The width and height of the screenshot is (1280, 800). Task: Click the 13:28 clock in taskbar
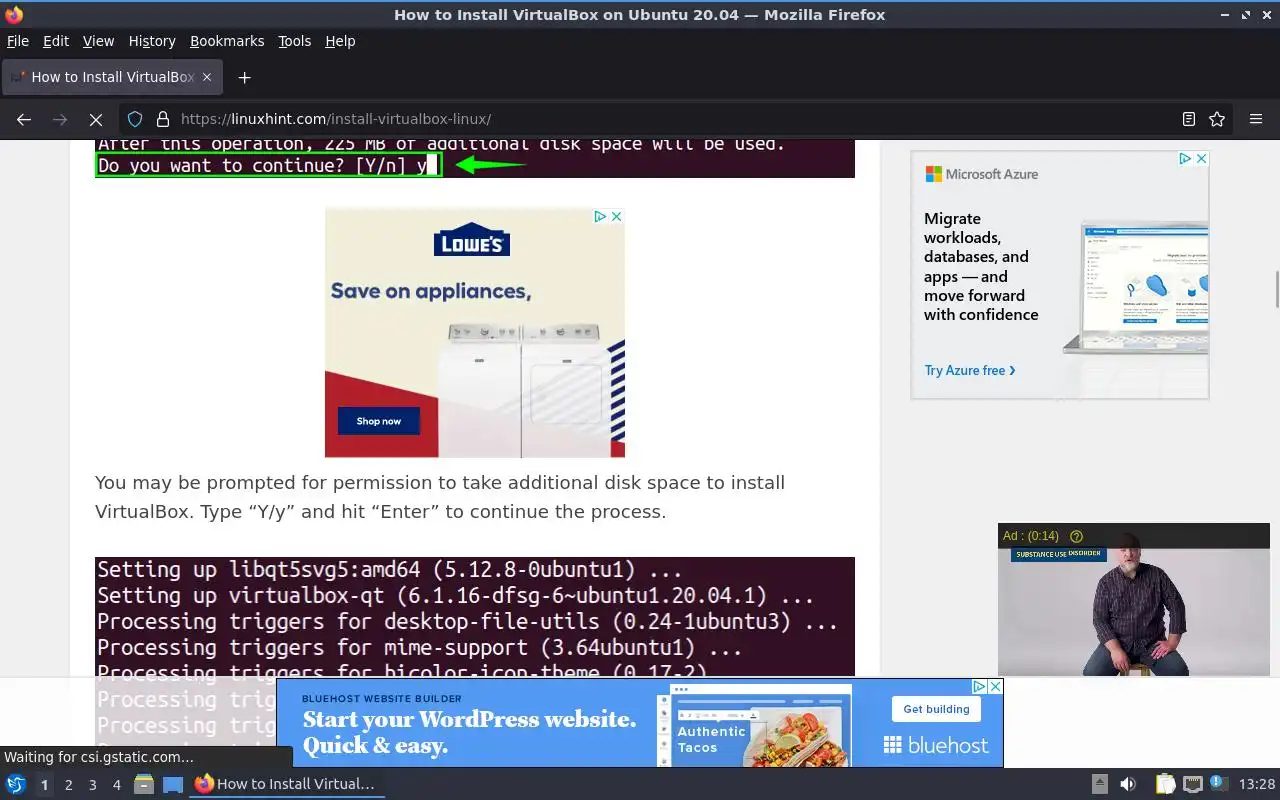click(x=1257, y=784)
